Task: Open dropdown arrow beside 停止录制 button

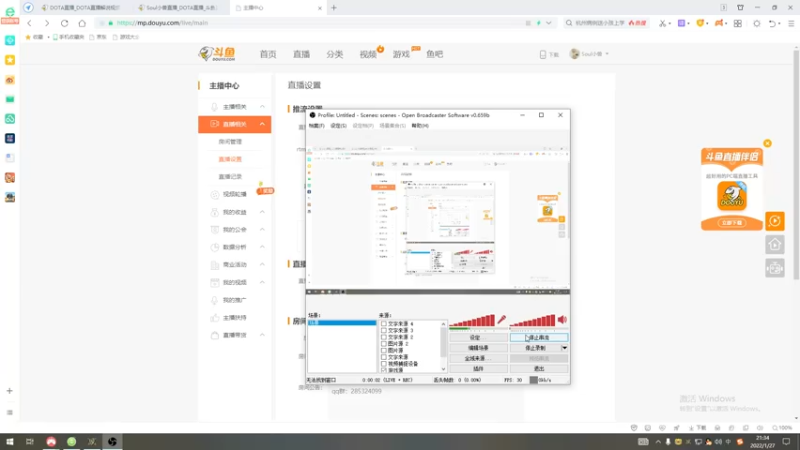Action: 564,348
